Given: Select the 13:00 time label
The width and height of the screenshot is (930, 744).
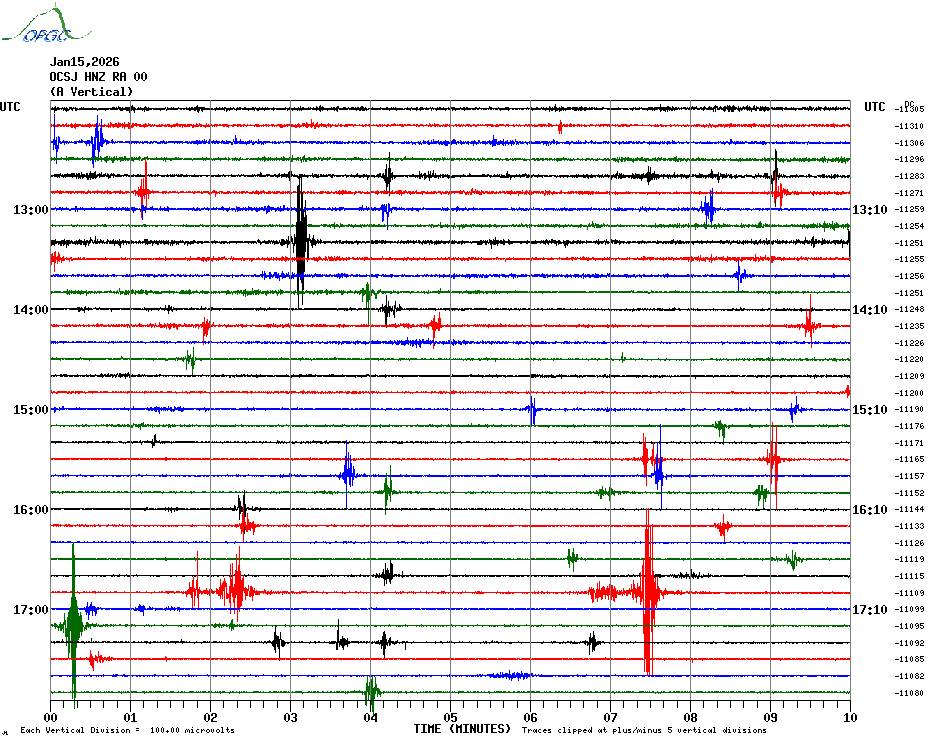Looking at the screenshot, I should click(31, 209).
